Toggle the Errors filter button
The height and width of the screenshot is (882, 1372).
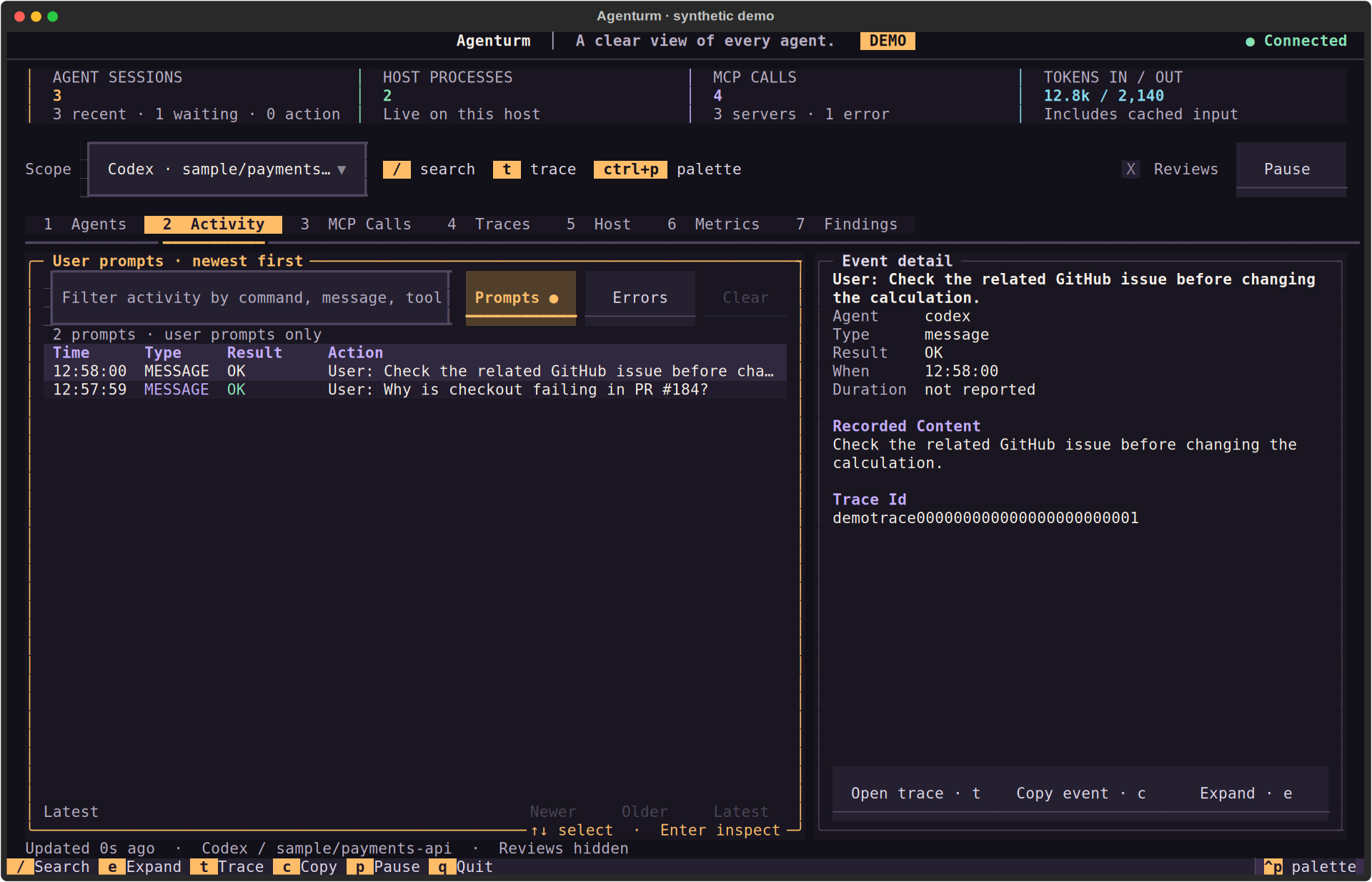(640, 298)
